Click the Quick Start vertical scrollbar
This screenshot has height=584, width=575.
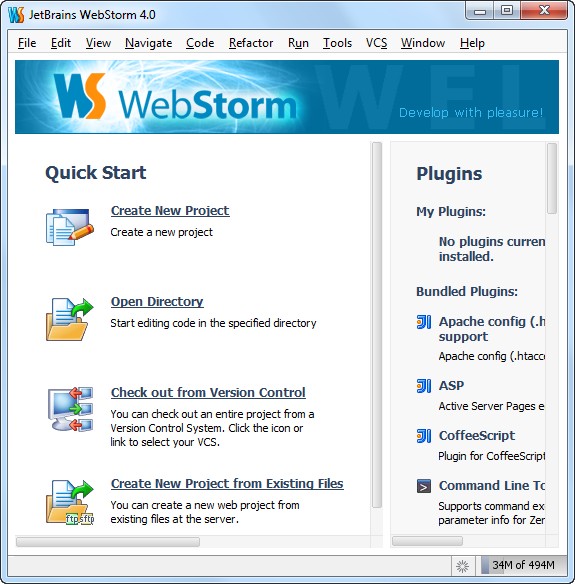pos(377,324)
